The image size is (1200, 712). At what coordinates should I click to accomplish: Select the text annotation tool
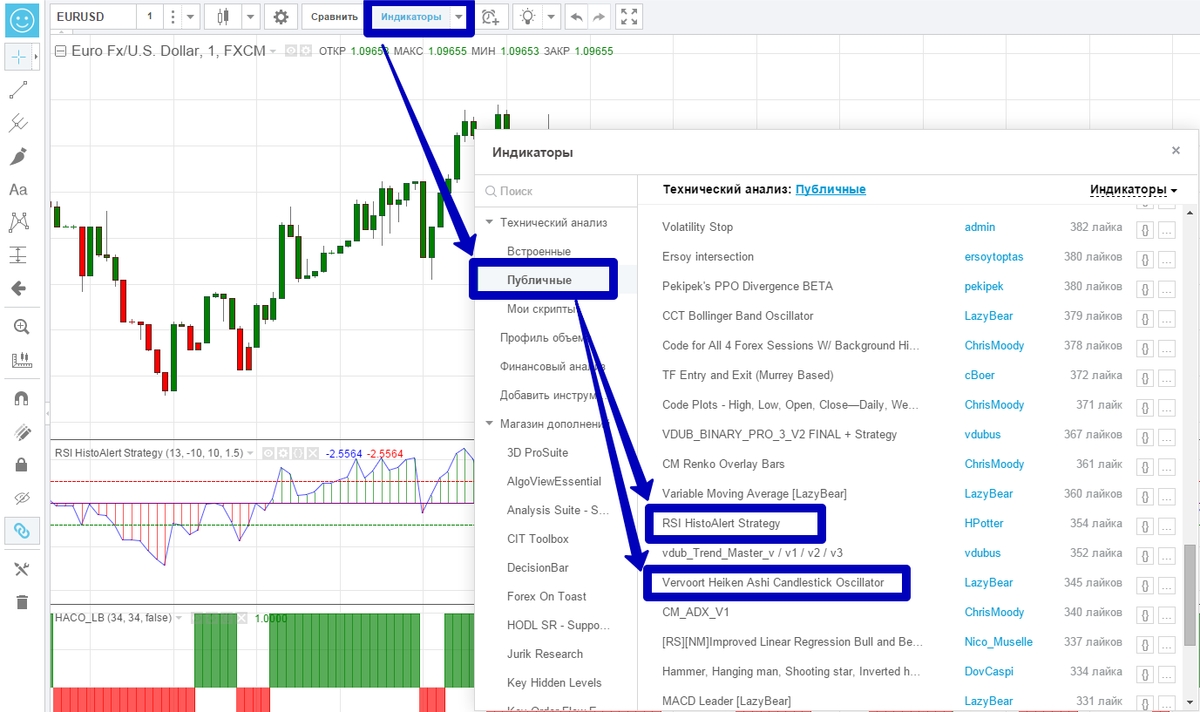pos(18,190)
